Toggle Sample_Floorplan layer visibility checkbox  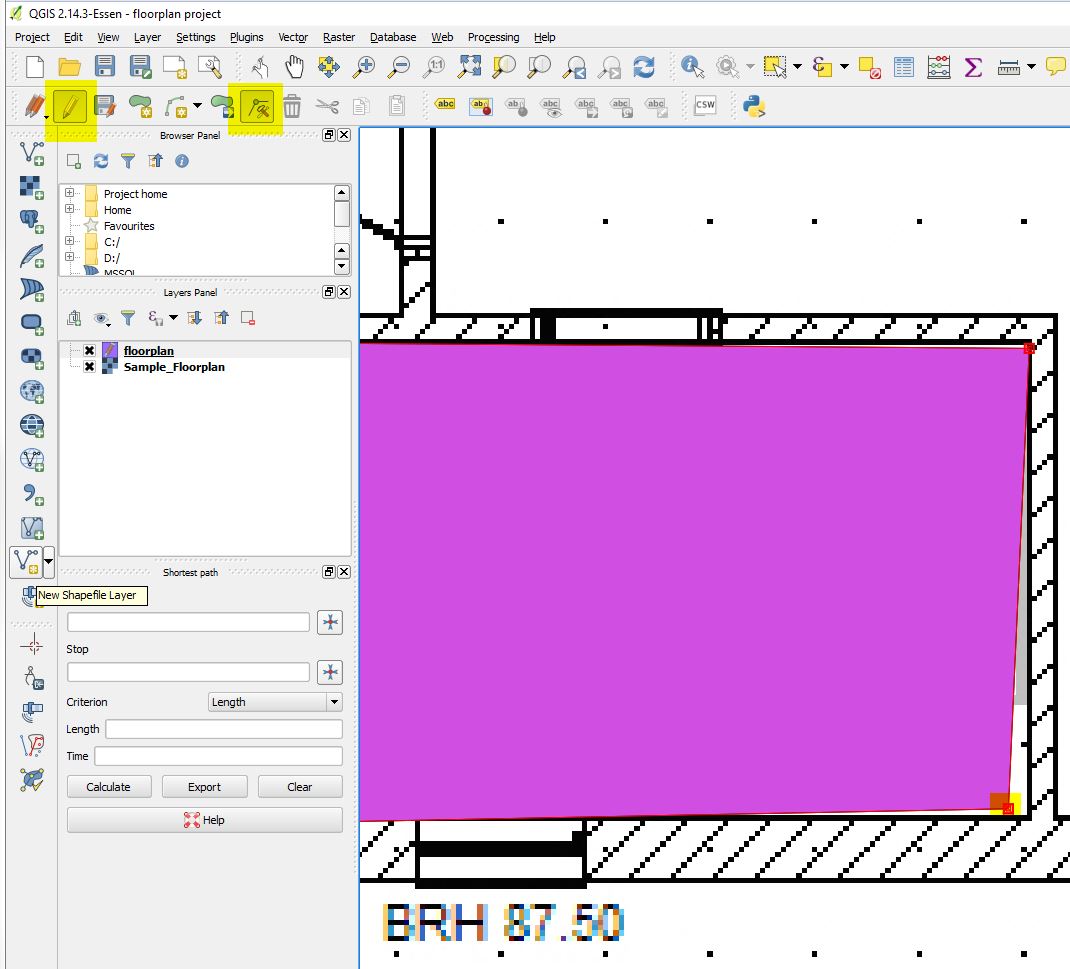(89, 367)
